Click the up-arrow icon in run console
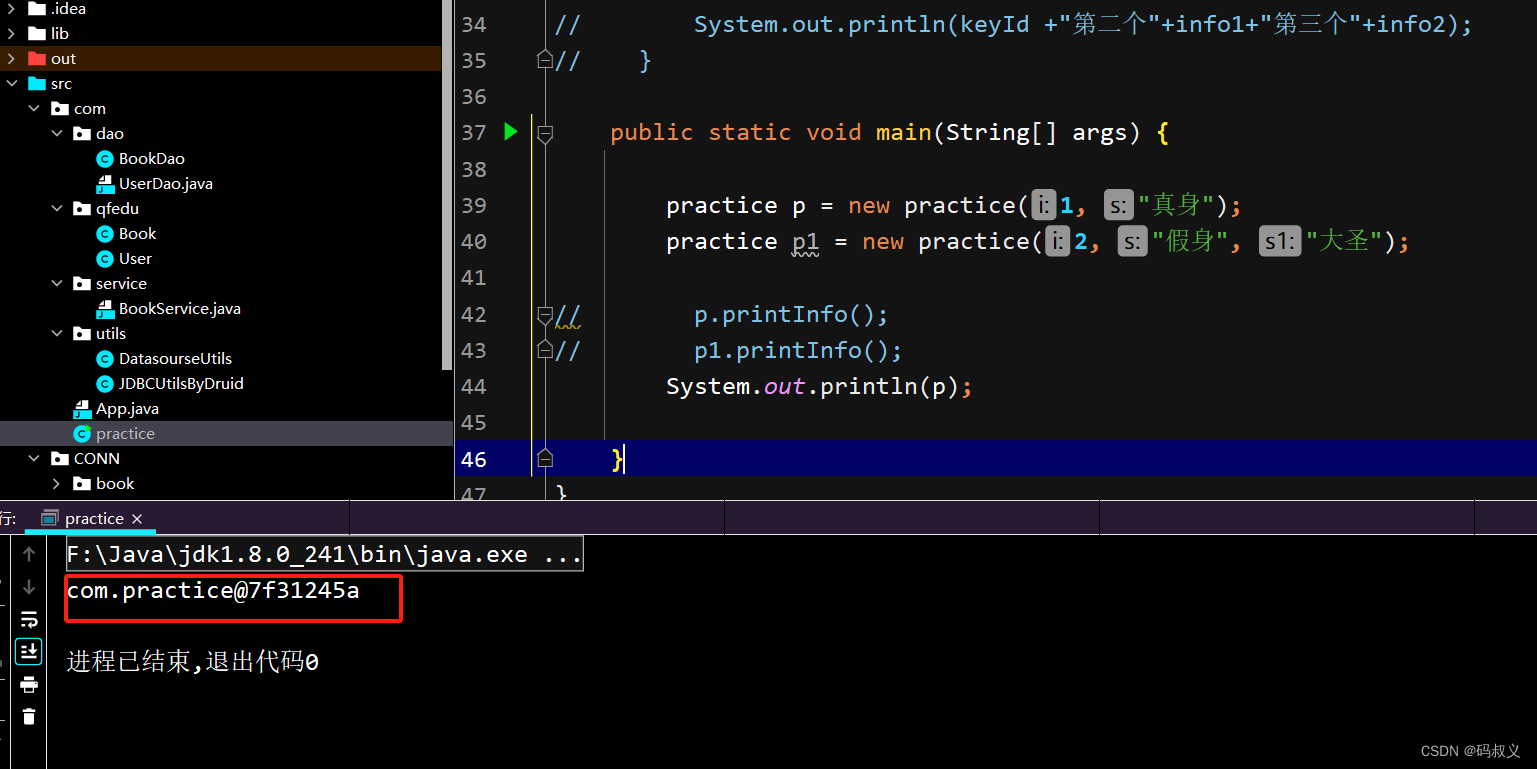Screen dimensions: 1537x769 pyautogui.click(x=29, y=554)
